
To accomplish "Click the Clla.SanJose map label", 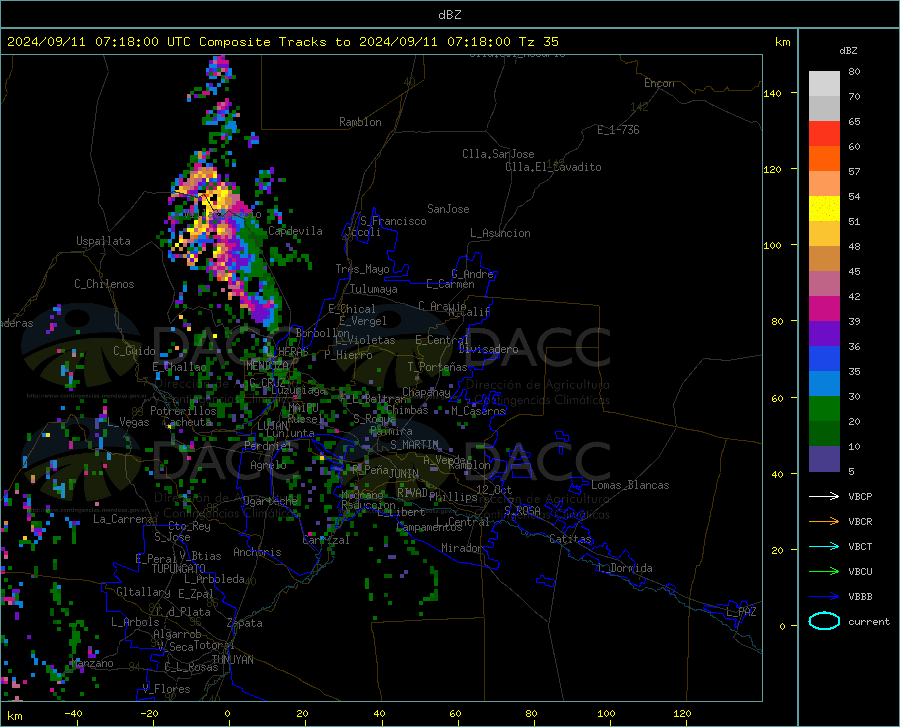I will (498, 154).
